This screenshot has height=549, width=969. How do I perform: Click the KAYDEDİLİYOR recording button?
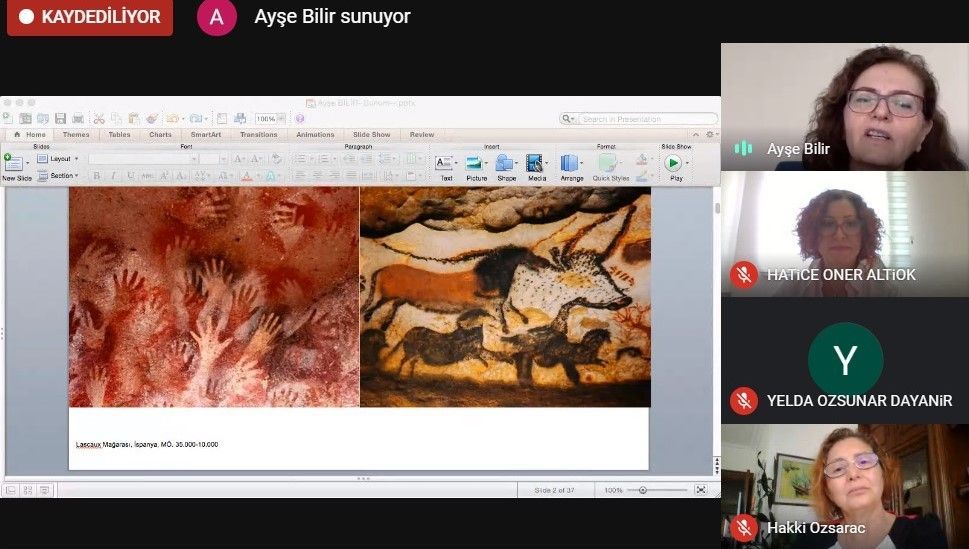pyautogui.click(x=90, y=17)
